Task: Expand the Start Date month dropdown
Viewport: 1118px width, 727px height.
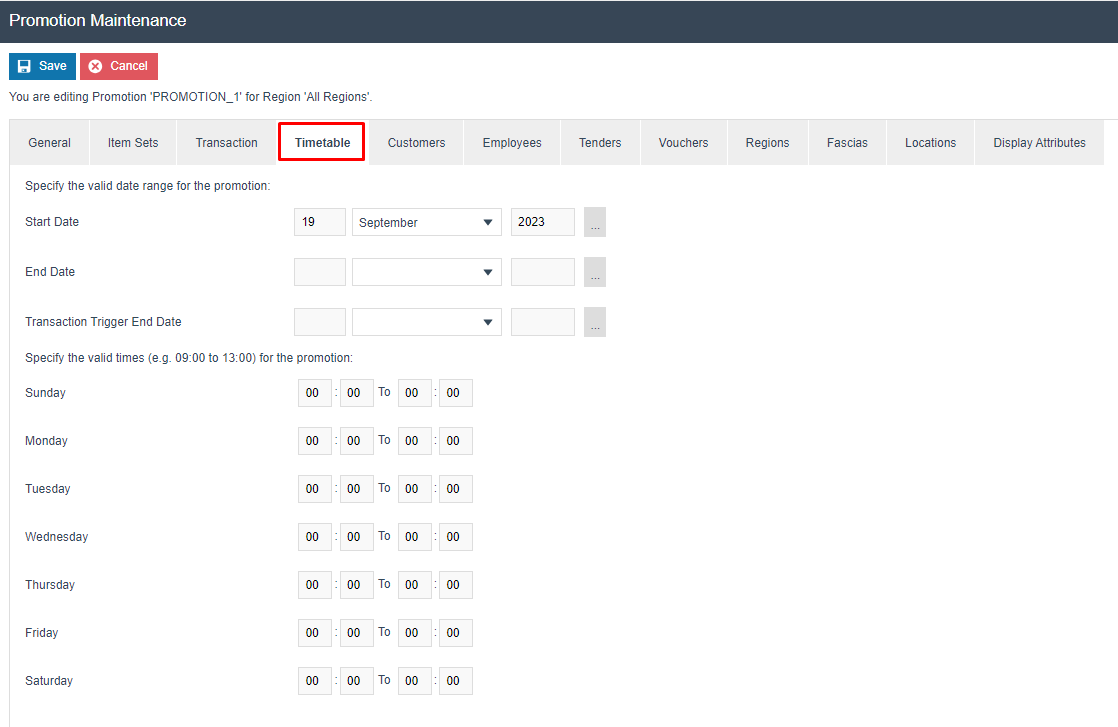Action: (x=427, y=222)
